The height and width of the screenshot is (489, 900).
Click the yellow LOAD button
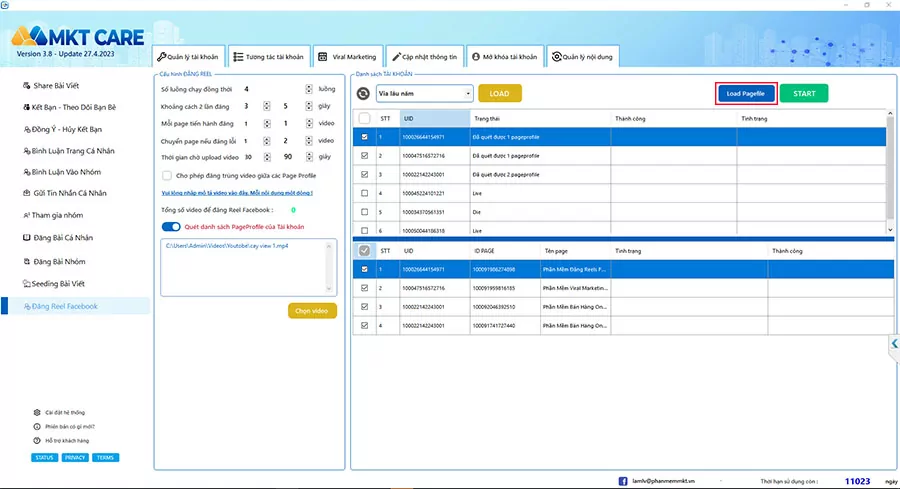499,94
